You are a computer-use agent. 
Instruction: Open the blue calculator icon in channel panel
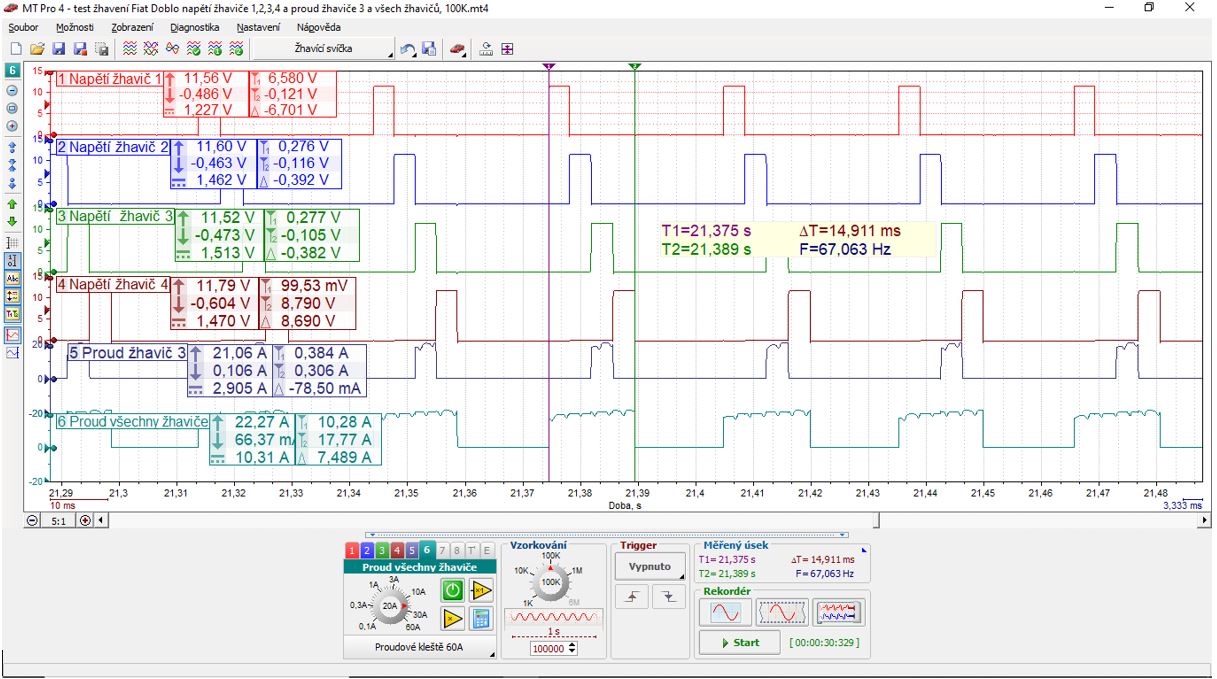point(480,619)
